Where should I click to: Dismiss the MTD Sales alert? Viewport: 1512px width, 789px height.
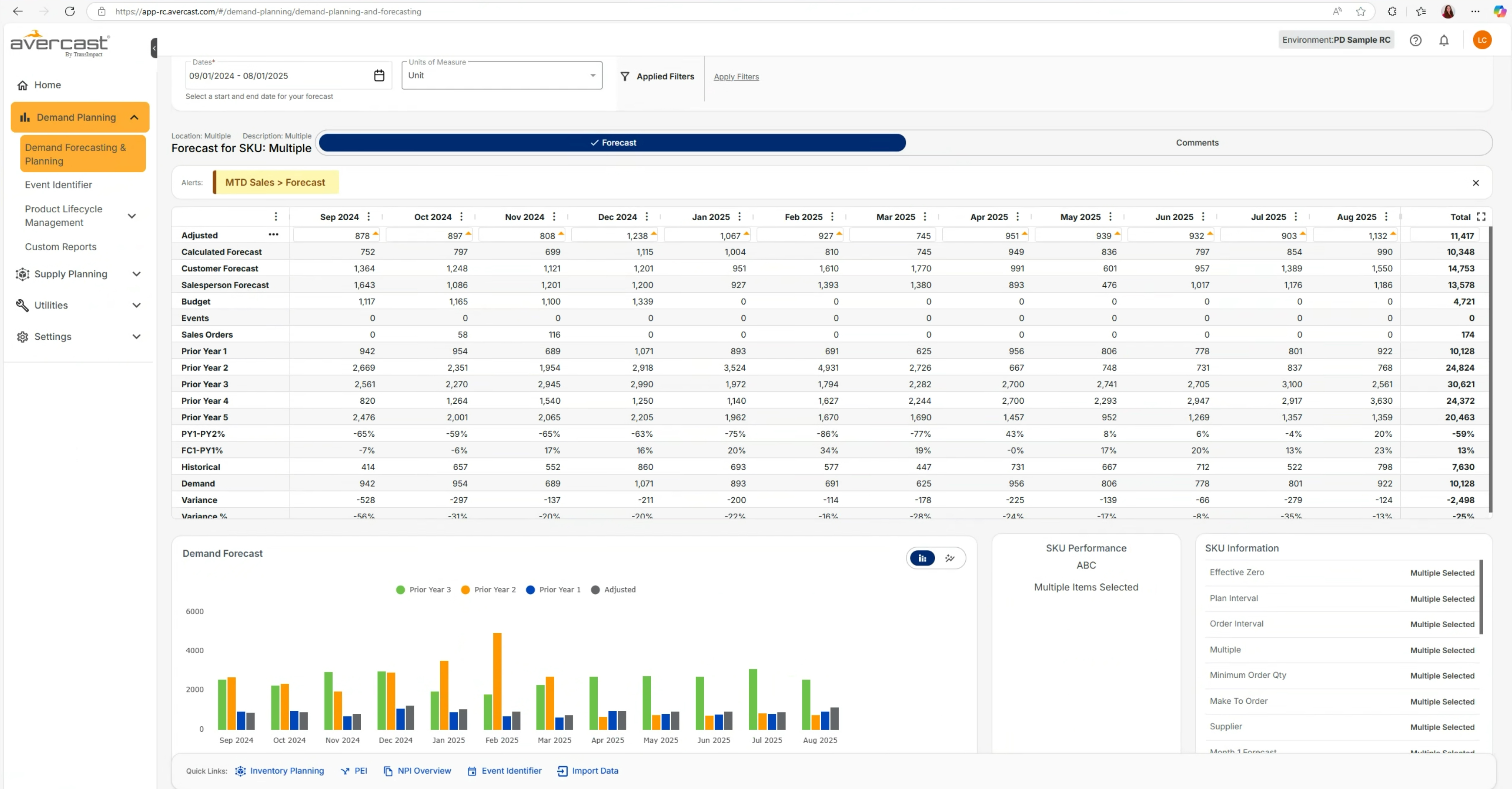point(1476,183)
